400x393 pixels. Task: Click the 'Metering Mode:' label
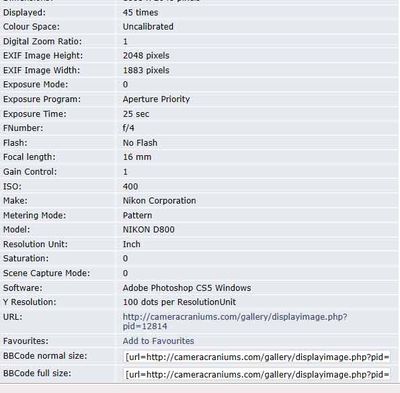[x=35, y=215]
